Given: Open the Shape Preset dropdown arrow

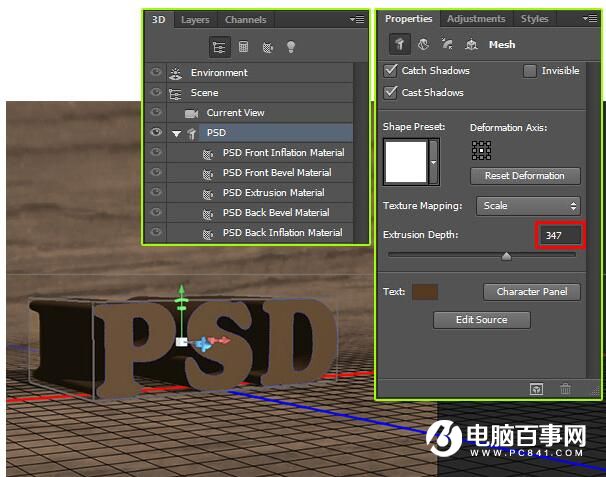Looking at the screenshot, I should pyautogui.click(x=434, y=162).
